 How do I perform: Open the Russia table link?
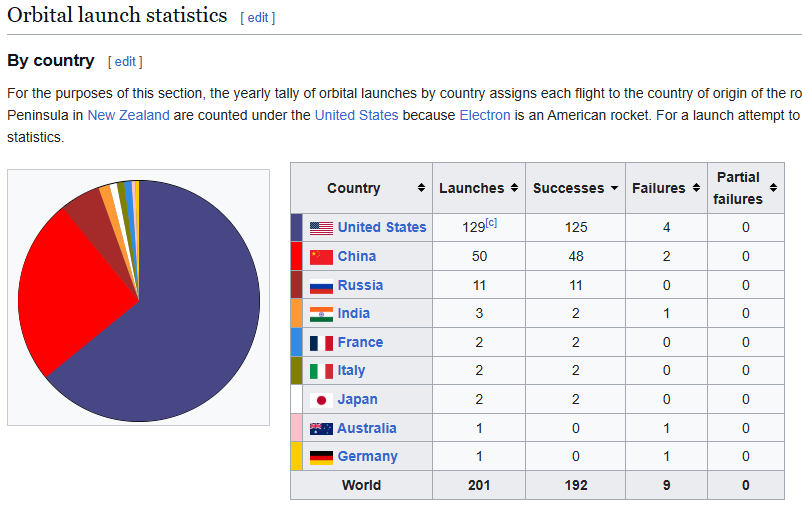click(360, 285)
